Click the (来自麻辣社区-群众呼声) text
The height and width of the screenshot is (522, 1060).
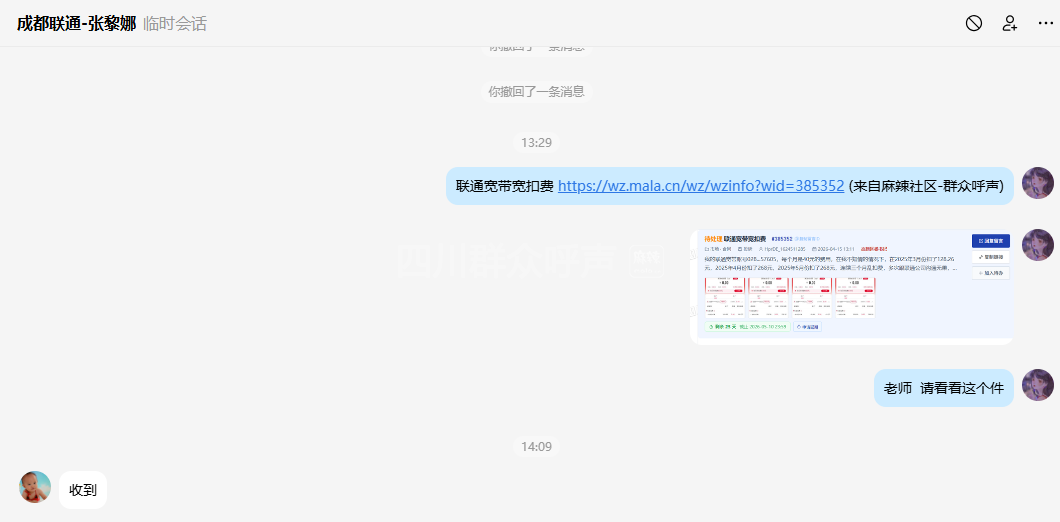coord(926,186)
